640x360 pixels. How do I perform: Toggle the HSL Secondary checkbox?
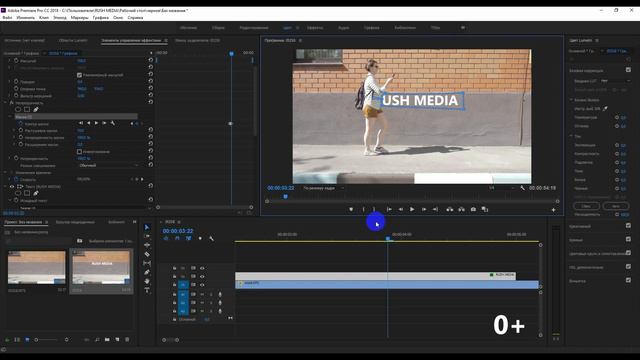pyautogui.click(x=628, y=267)
